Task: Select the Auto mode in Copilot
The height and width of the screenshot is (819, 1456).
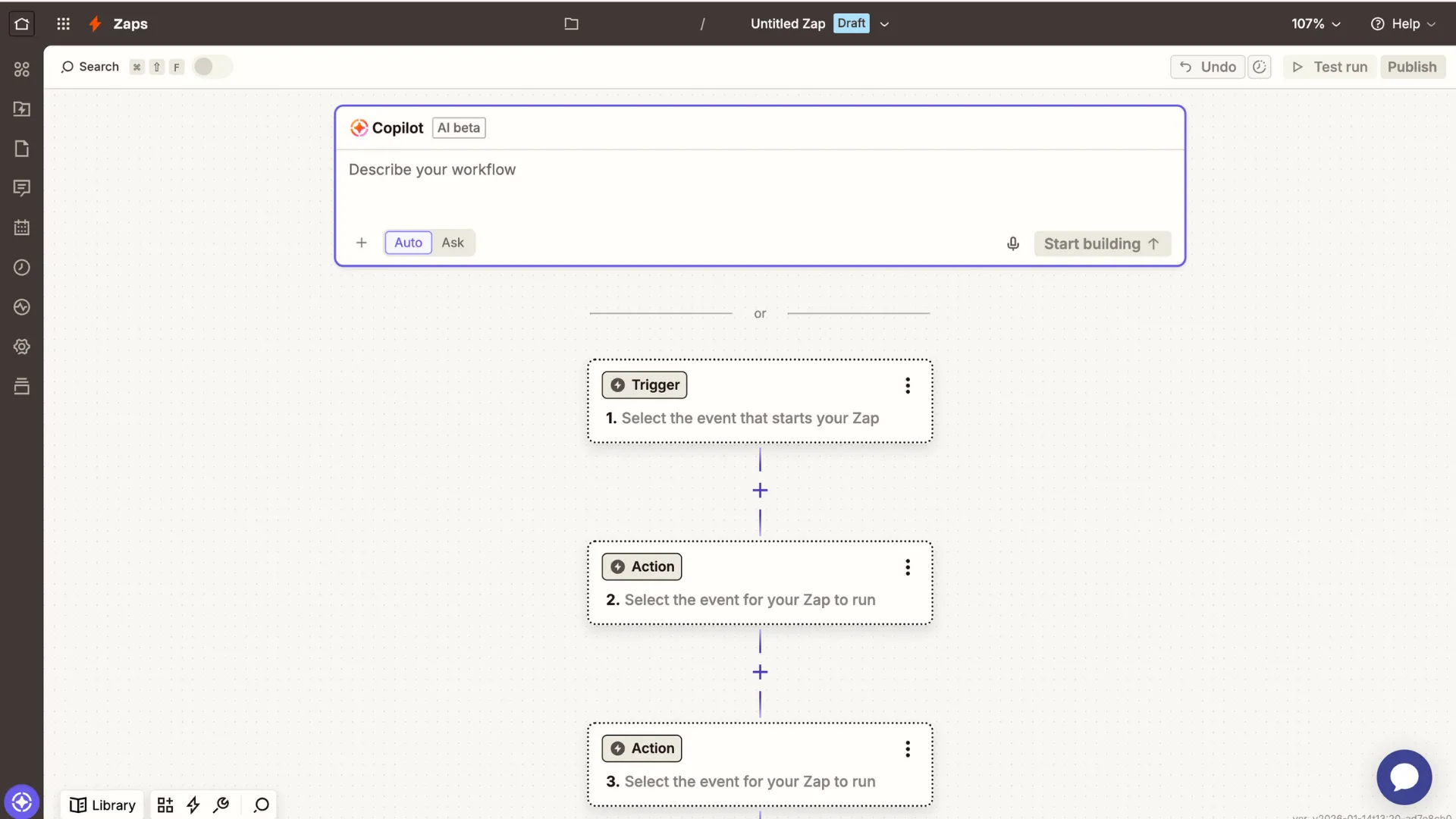Action: pyautogui.click(x=407, y=243)
